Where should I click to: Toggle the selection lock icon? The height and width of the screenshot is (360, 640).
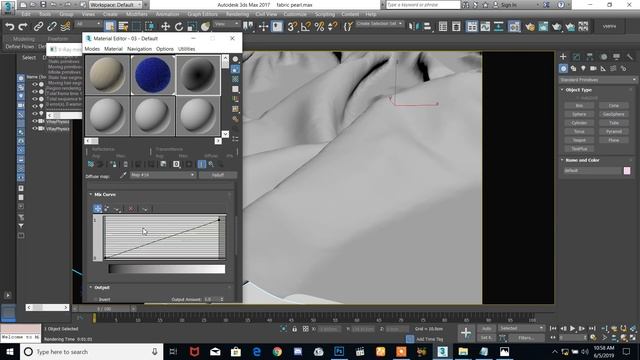coord(294,329)
